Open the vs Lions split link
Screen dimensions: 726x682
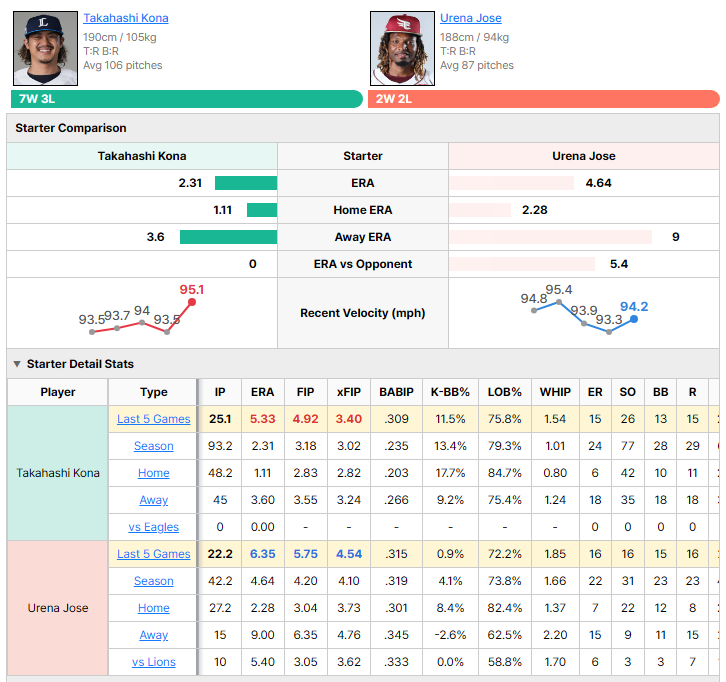154,662
